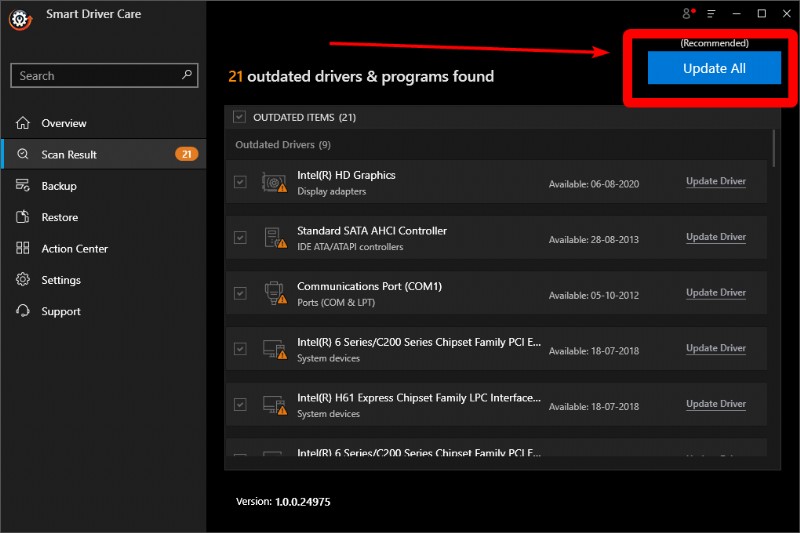The image size is (800, 533).
Task: Click 'Available: 06-08-2020' date text
Action: pyautogui.click(x=594, y=184)
